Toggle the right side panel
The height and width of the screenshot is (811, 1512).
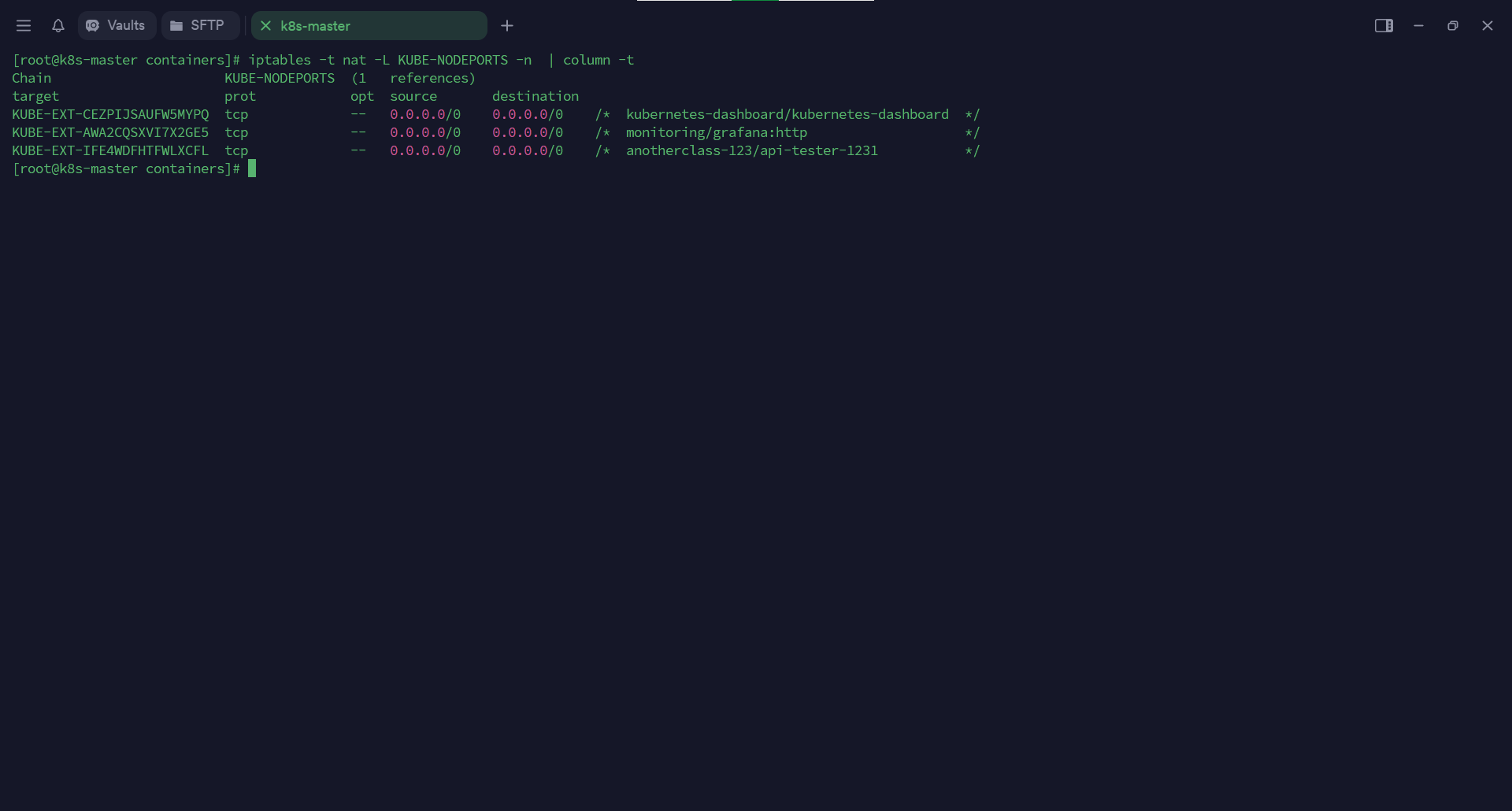[x=1384, y=26]
